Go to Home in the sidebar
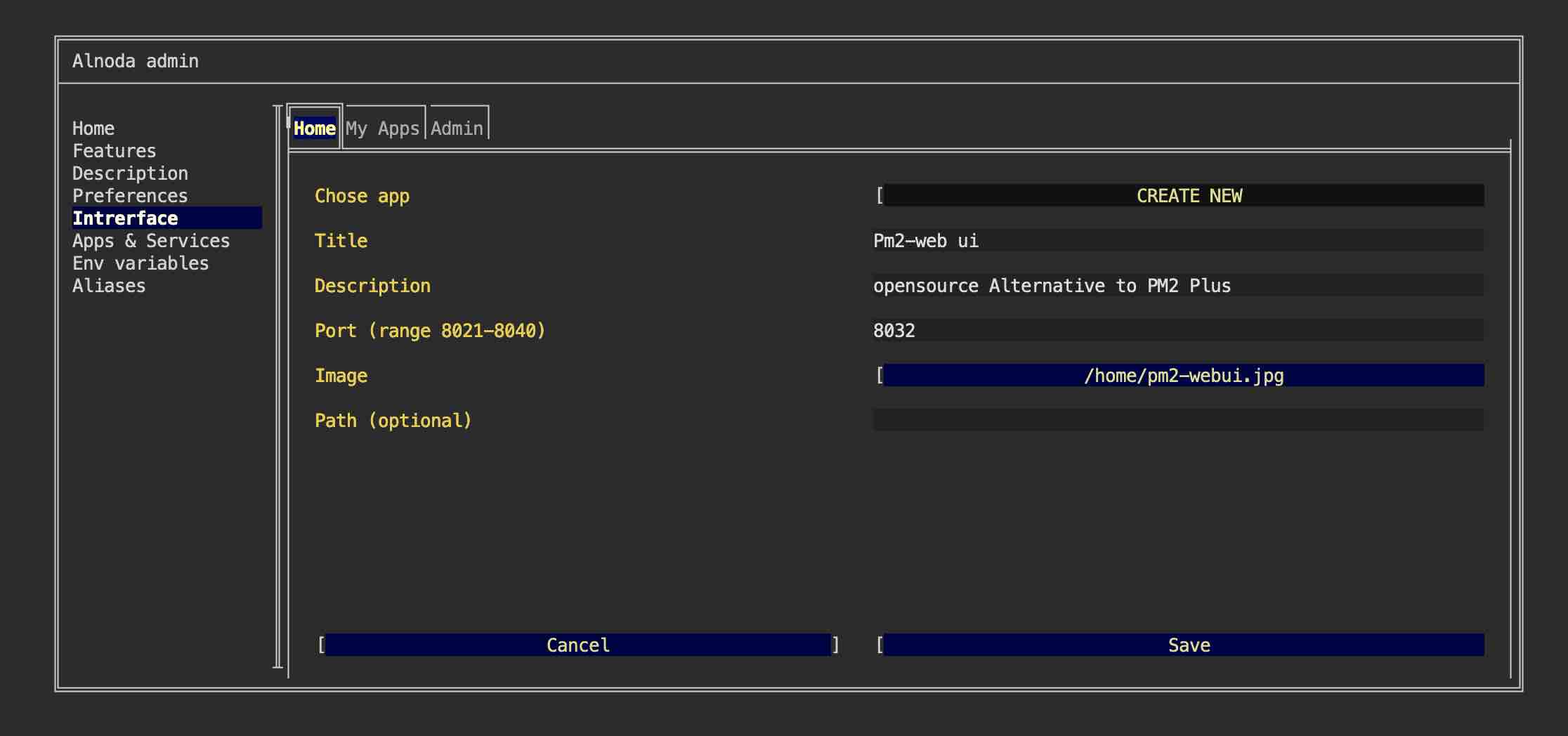Screen dimensions: 1568x736 coord(93,129)
